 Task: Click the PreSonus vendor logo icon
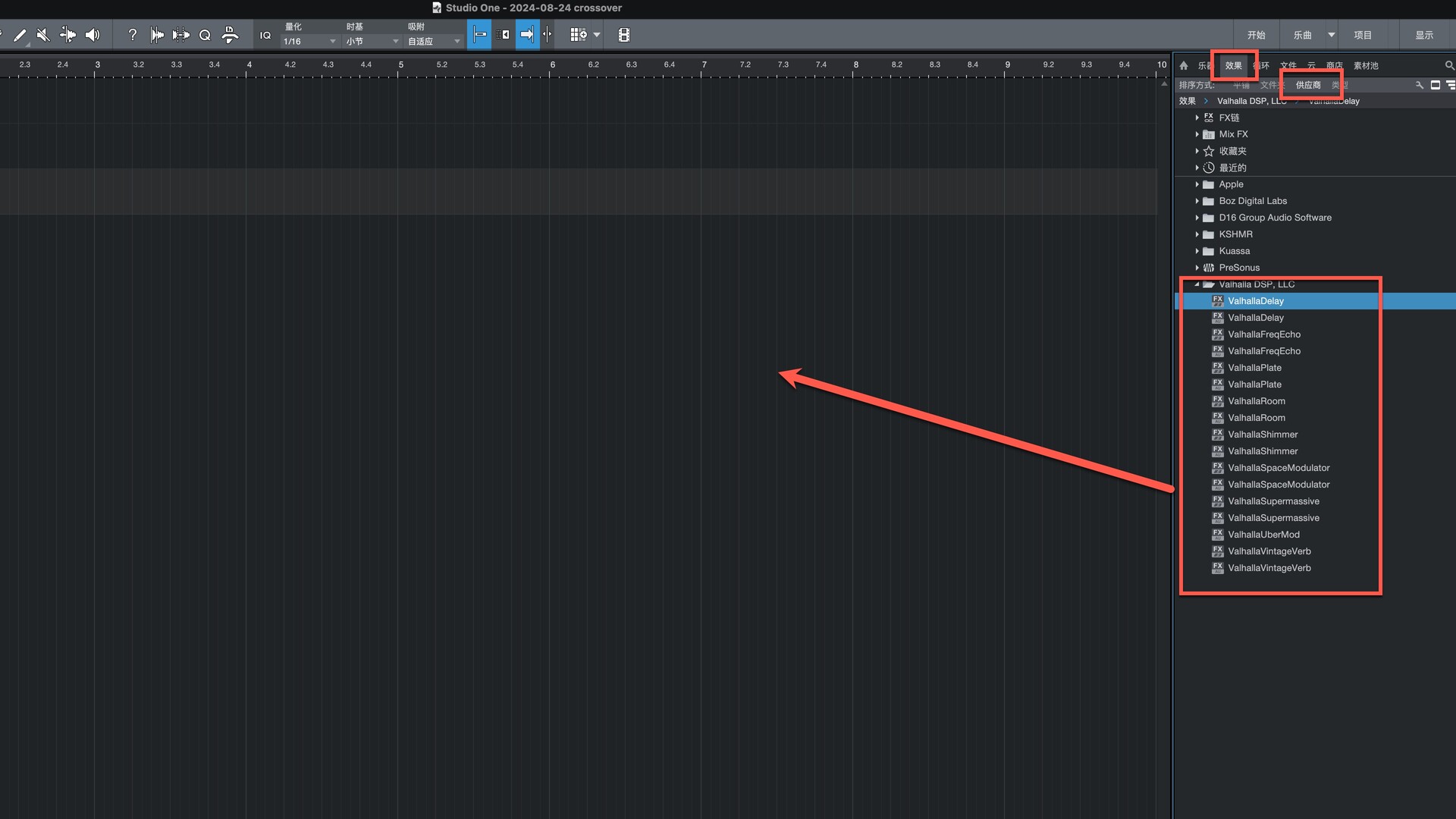coord(1209,268)
